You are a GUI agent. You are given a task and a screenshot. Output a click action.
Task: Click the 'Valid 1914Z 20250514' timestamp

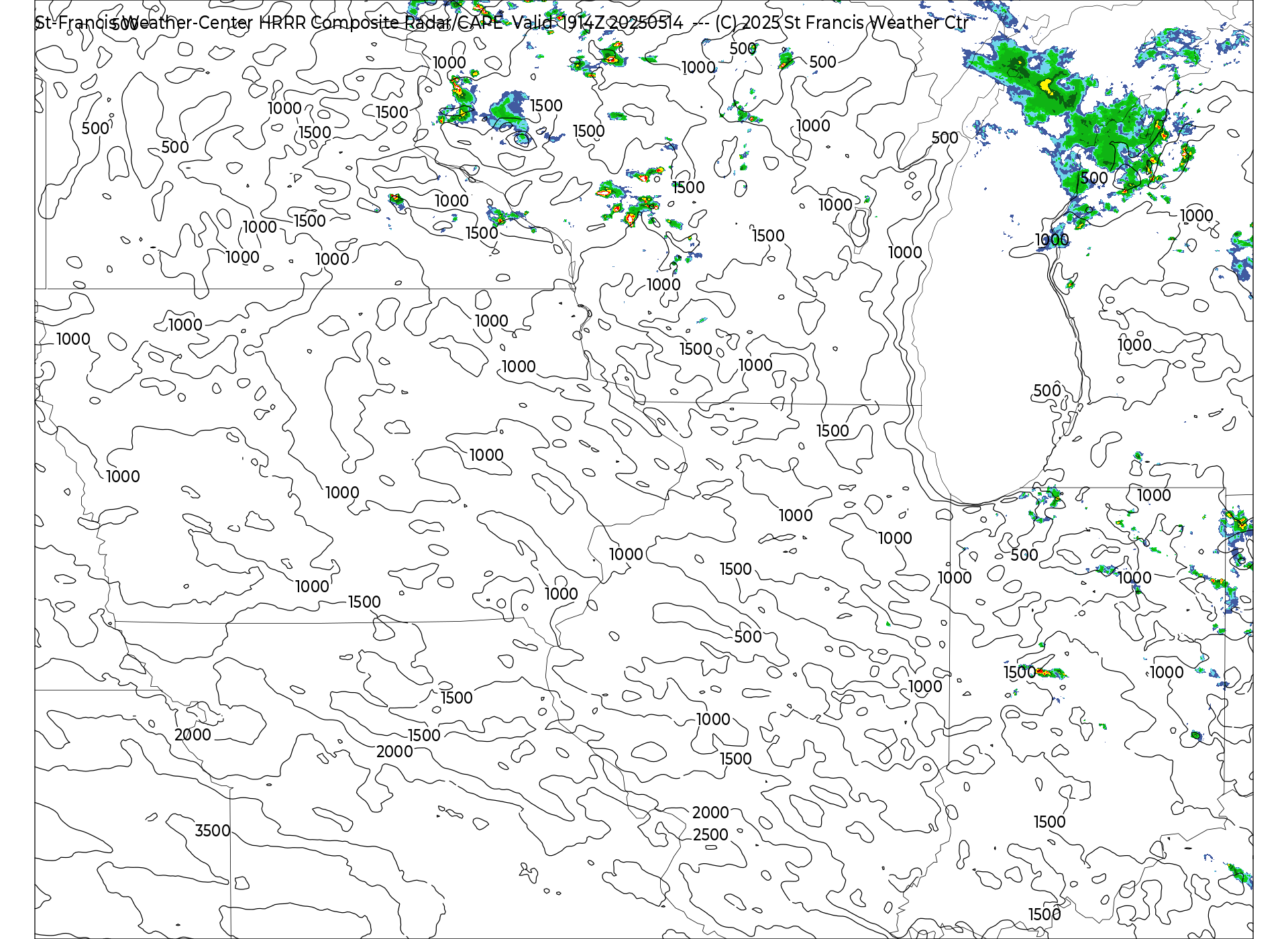pos(598,22)
